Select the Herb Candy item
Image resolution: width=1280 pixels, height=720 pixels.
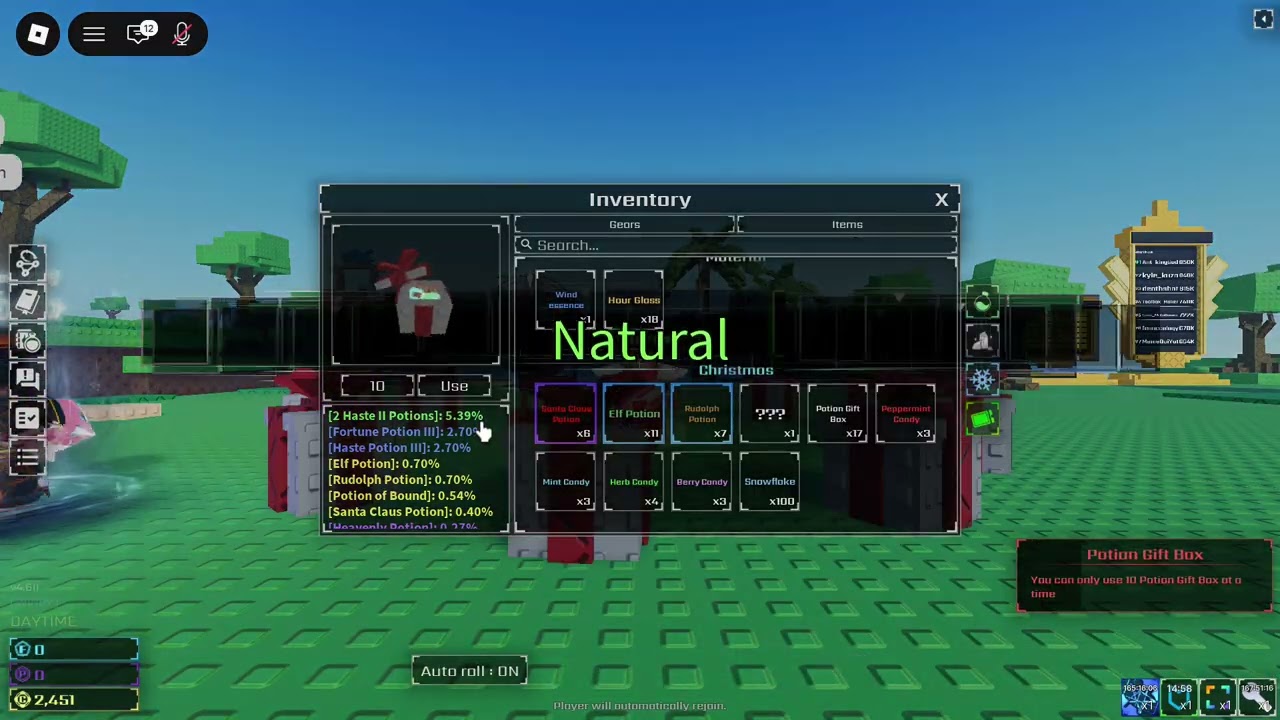pos(634,481)
